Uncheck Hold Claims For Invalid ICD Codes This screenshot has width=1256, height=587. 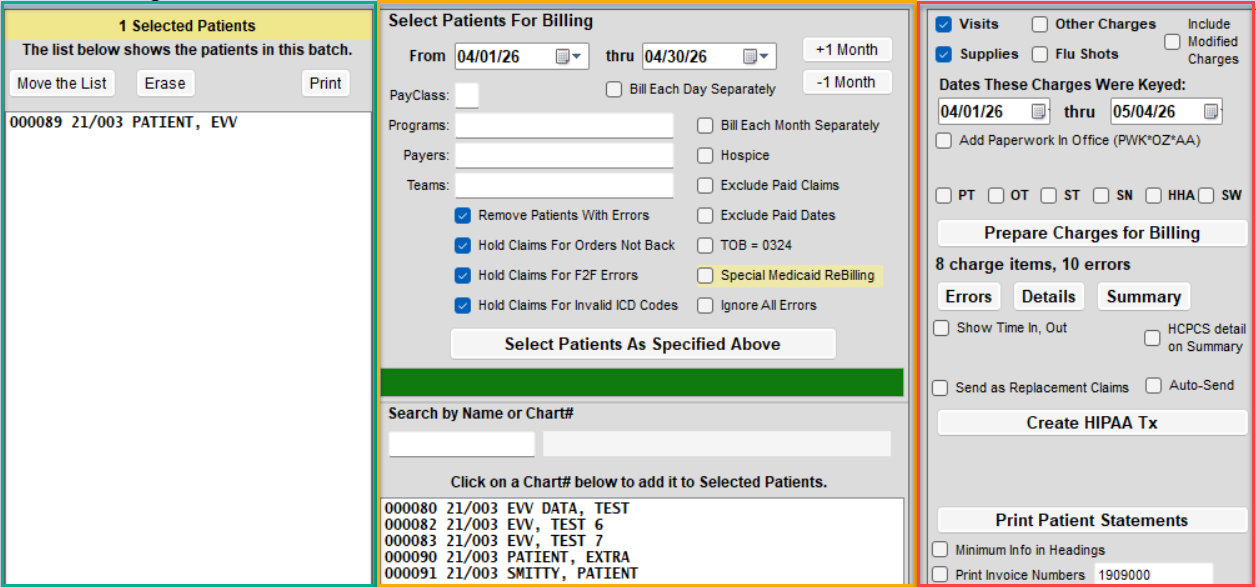pos(462,305)
